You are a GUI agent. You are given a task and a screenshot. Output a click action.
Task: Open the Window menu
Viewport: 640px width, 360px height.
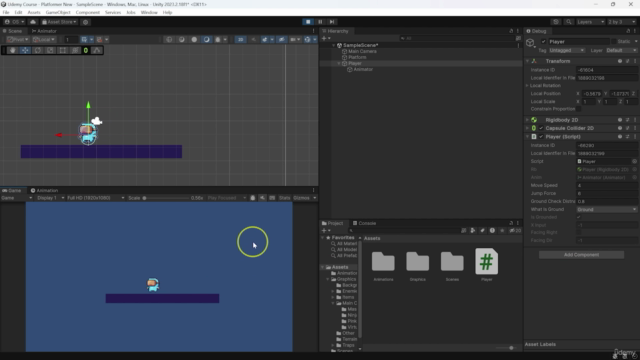[149, 13]
